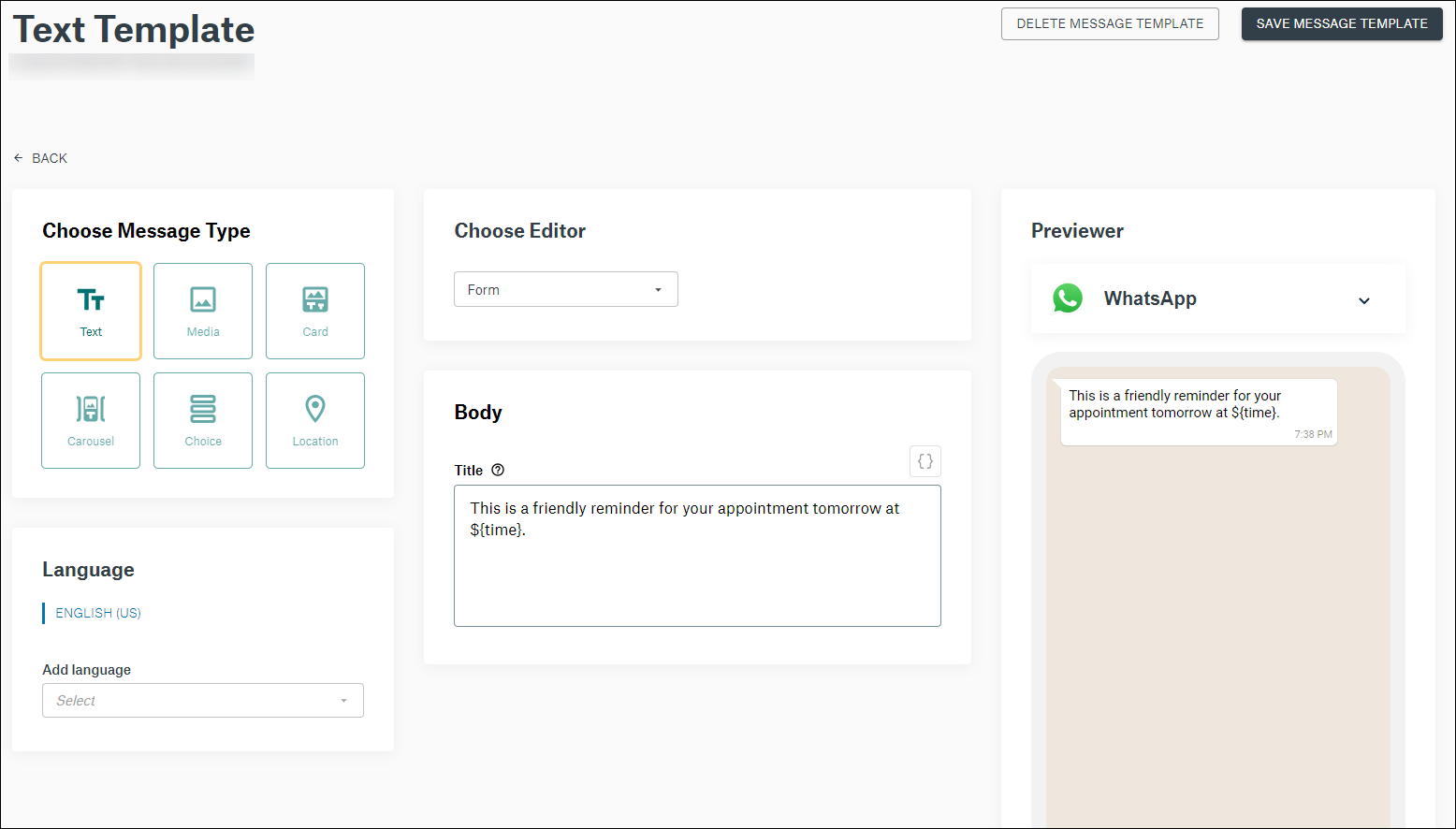
Task: Click the BACK link
Action: 49,158
